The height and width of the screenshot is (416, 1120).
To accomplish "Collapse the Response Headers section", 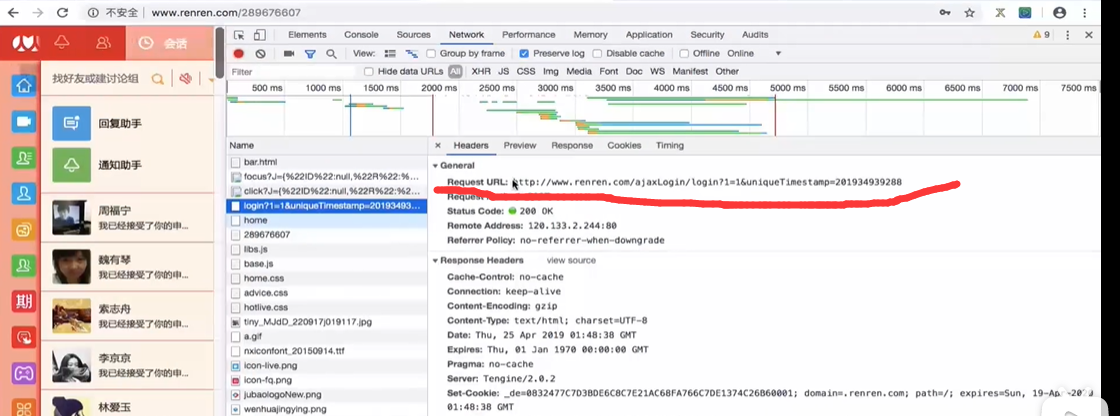I will coord(436,261).
